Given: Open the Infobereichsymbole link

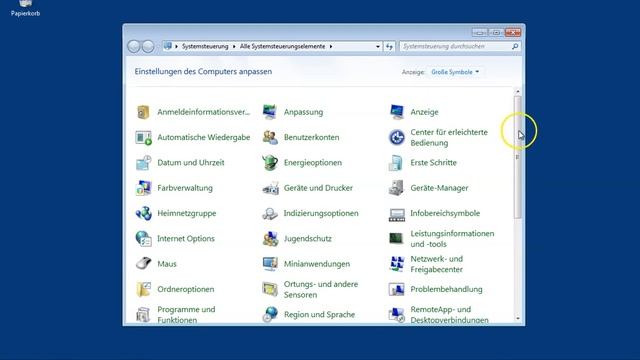Looking at the screenshot, I should tap(445, 213).
